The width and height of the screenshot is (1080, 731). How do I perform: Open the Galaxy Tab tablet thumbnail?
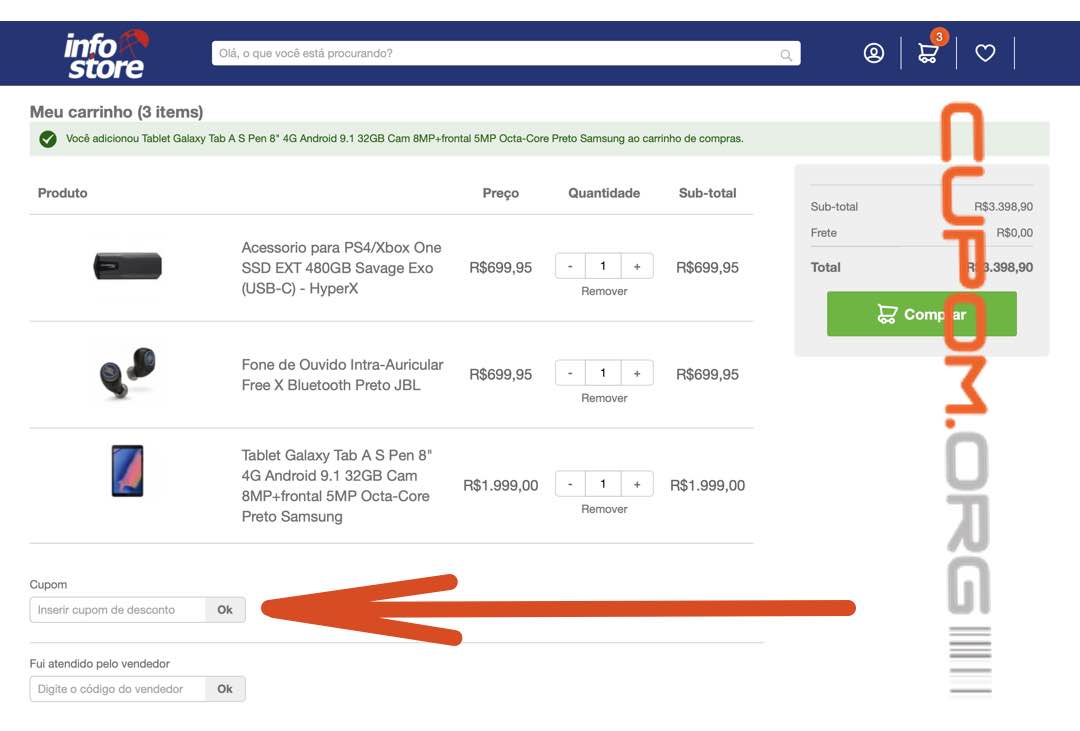point(127,471)
